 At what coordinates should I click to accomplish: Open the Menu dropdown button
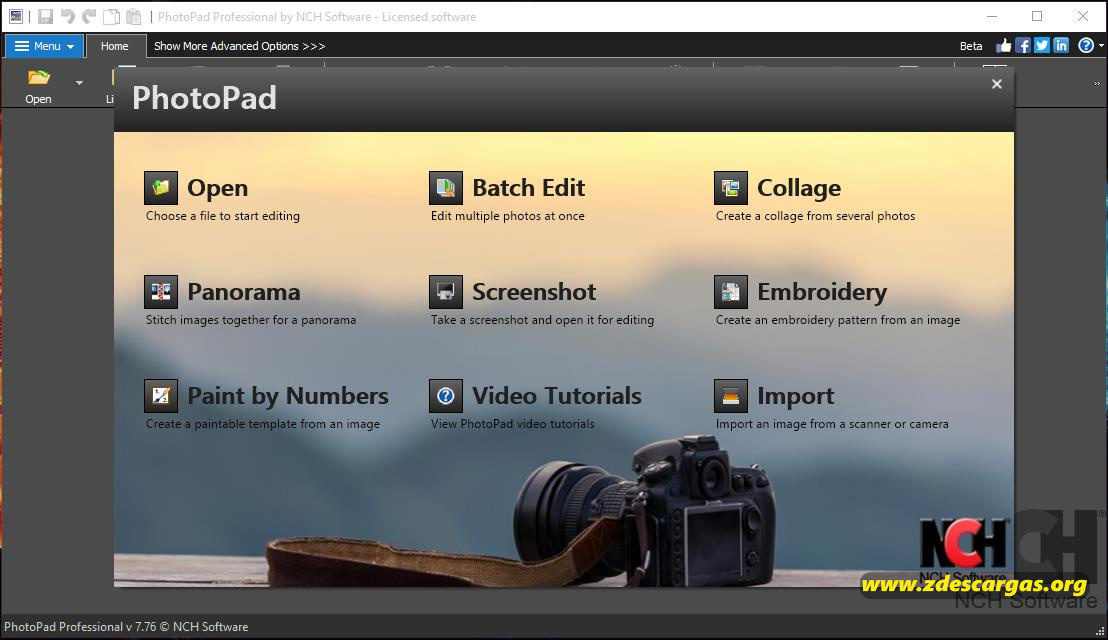click(45, 46)
